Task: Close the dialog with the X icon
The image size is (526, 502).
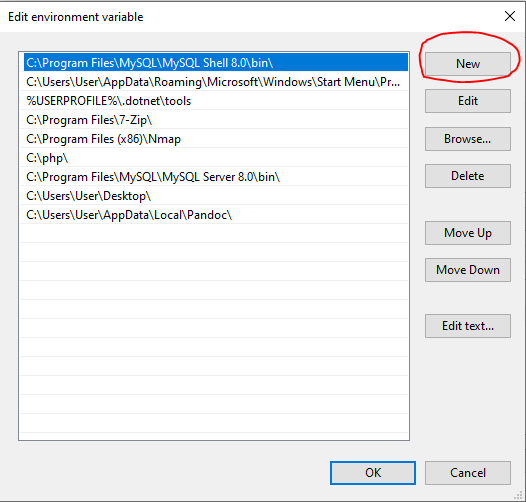Action: 510,16
